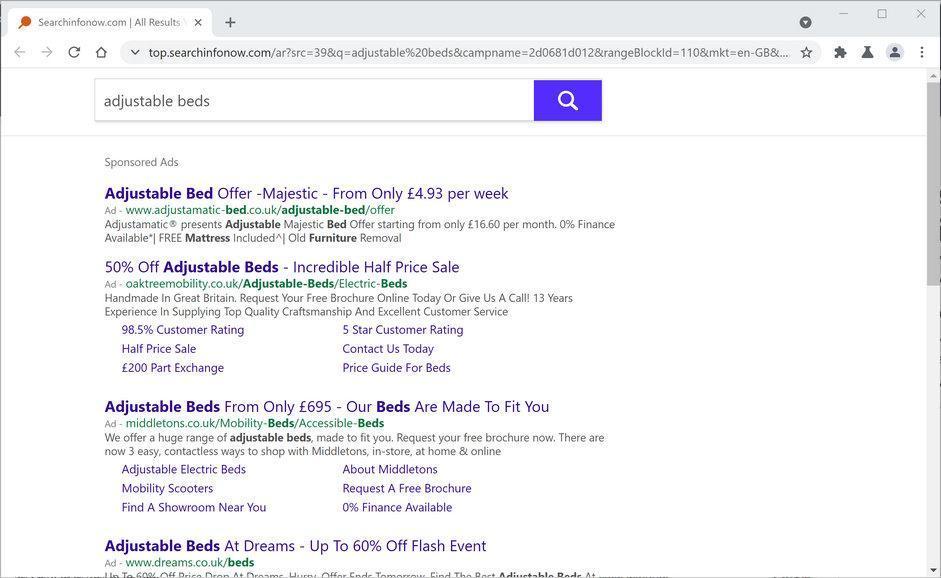
Task: Open Adjustable Beds At Dreams ad title
Action: pyautogui.click(x=295, y=546)
